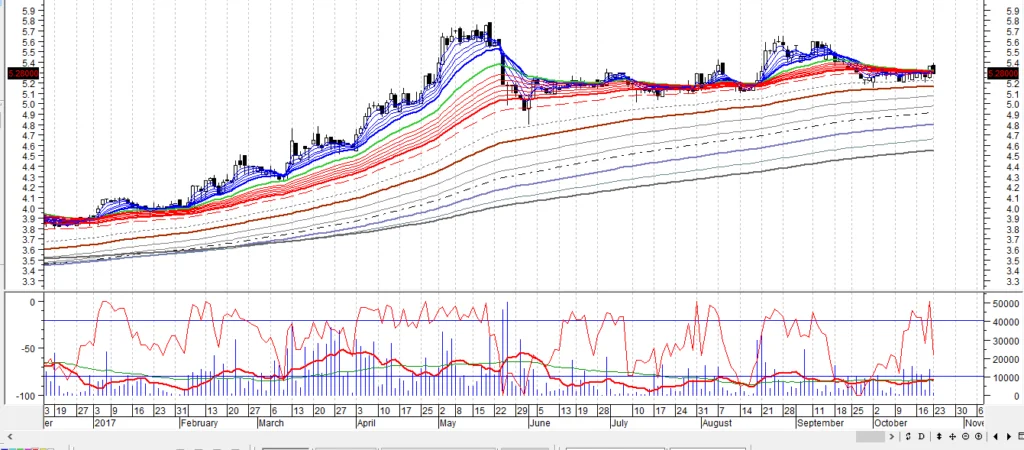Select the D daily period button
This screenshot has height=450, width=1024.
pyautogui.click(x=921, y=437)
